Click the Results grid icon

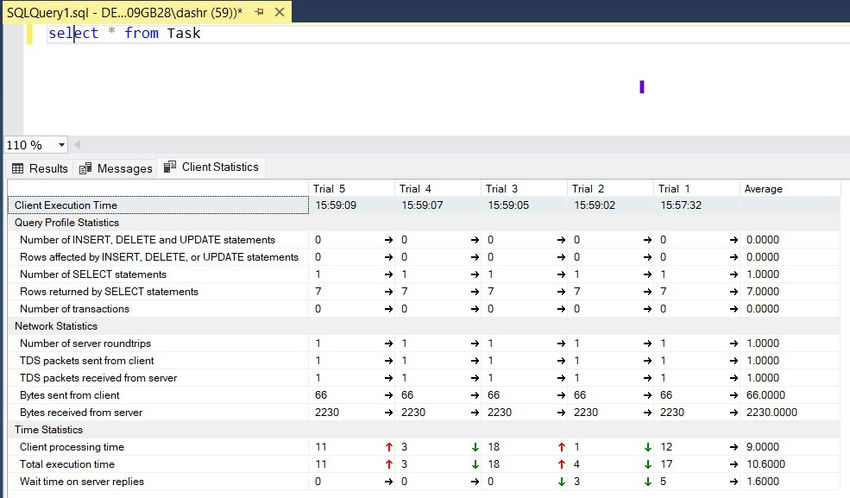[18, 169]
